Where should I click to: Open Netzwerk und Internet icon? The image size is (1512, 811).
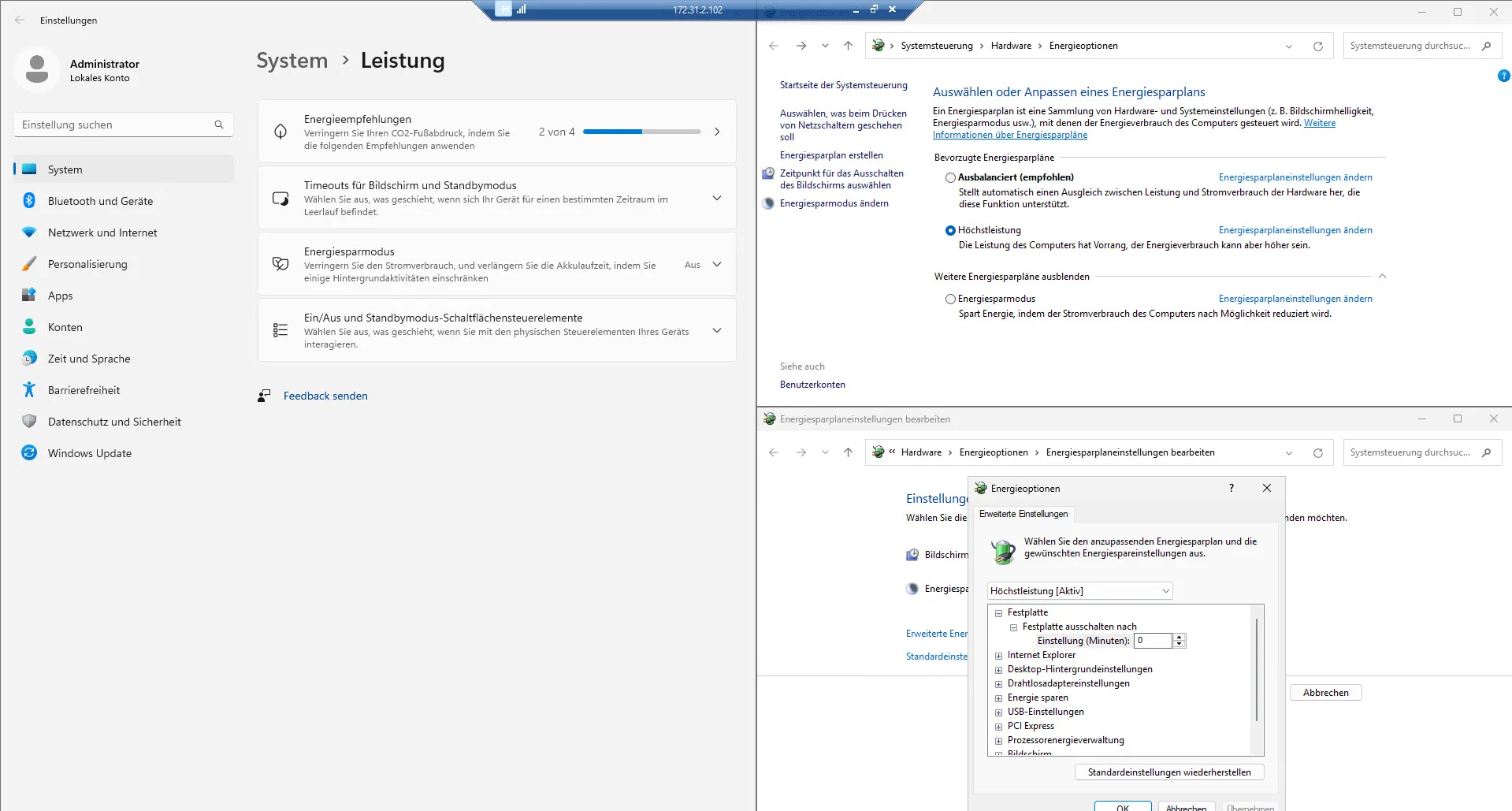point(29,233)
